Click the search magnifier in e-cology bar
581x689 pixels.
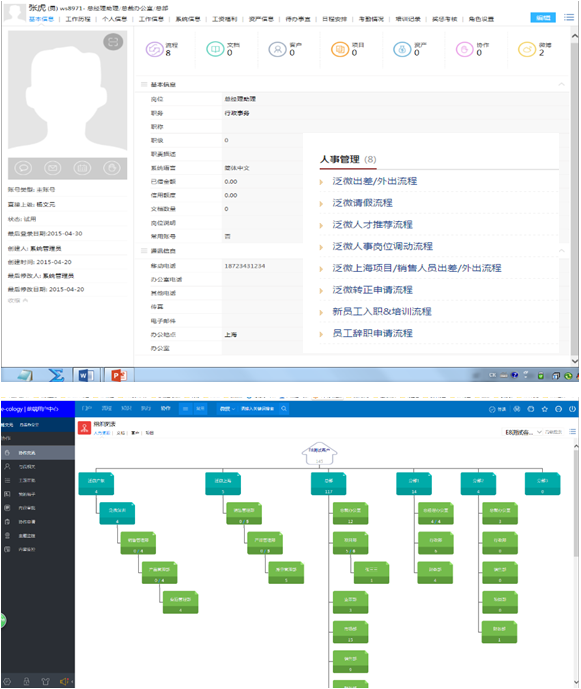pos(284,409)
